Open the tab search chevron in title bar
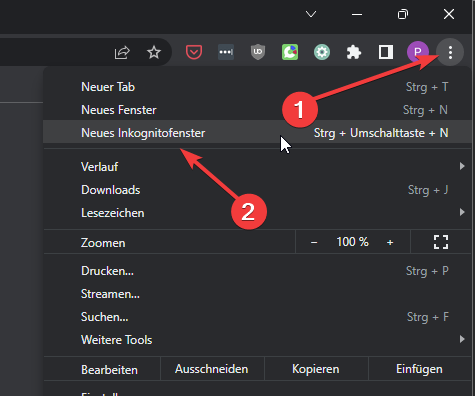Viewport: 475px width, 396px height. [311, 14]
